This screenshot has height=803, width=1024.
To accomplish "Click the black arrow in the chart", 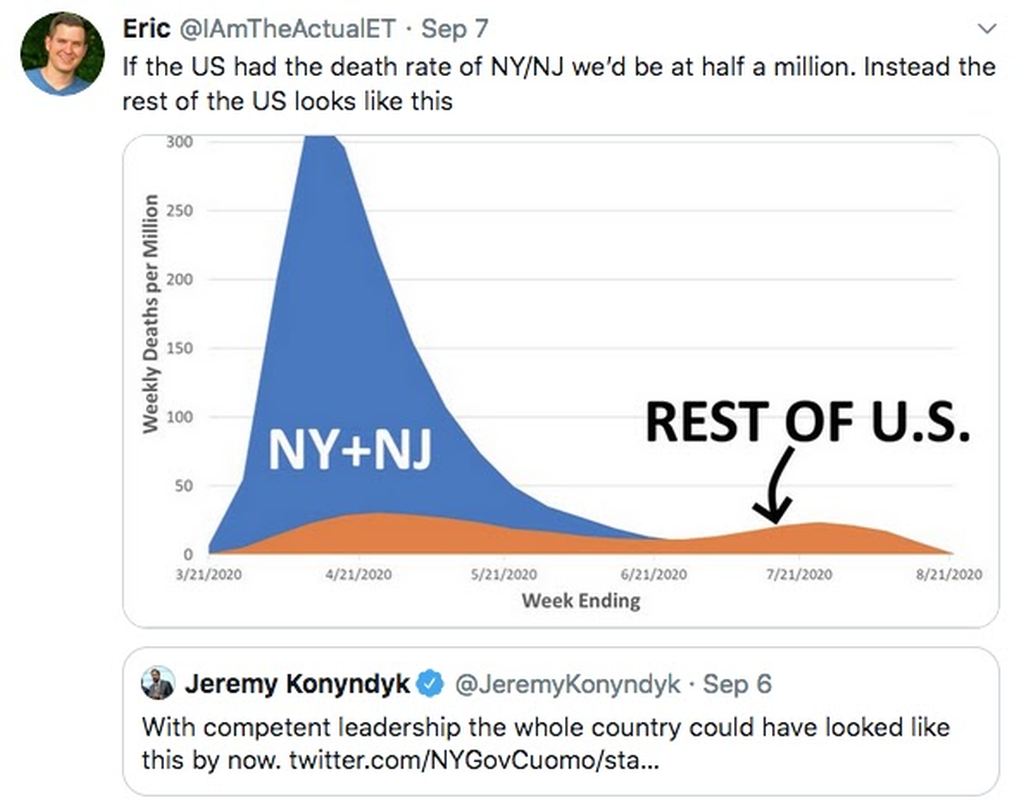I will tap(778, 486).
